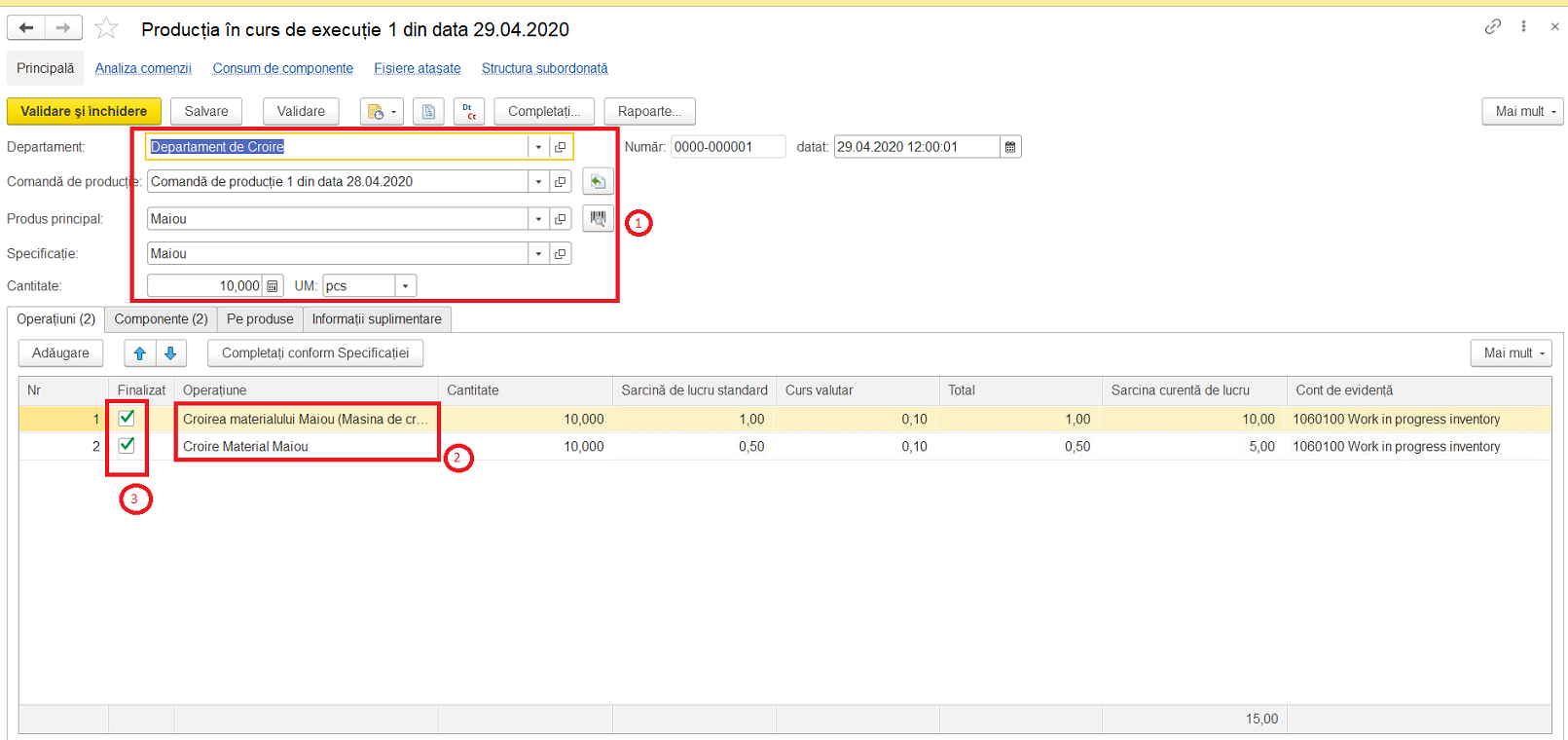Expand the Departament dropdown list
The height and width of the screenshot is (740, 1568).
point(538,147)
